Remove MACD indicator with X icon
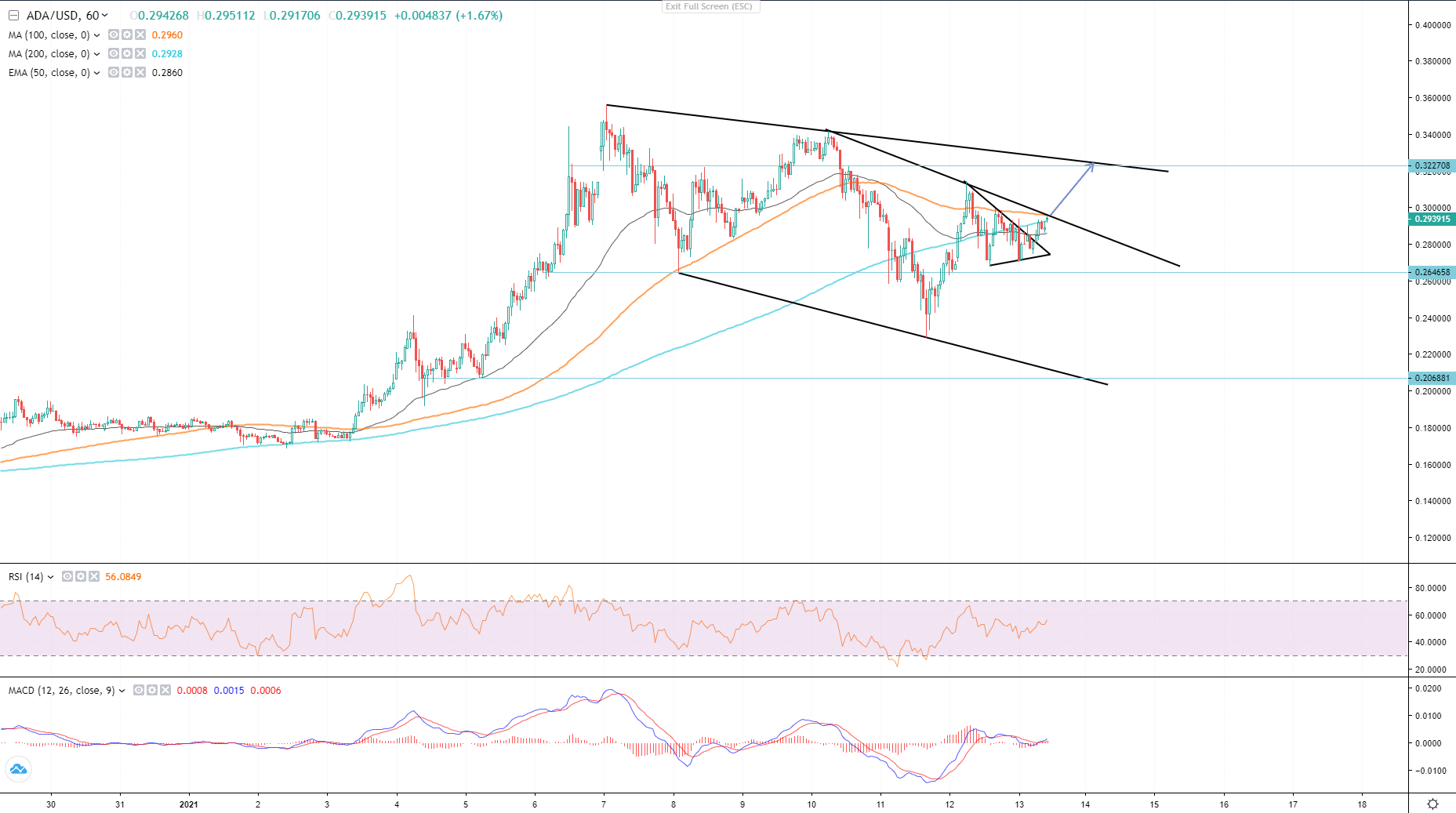Image resolution: width=1456 pixels, height=813 pixels. click(165, 690)
